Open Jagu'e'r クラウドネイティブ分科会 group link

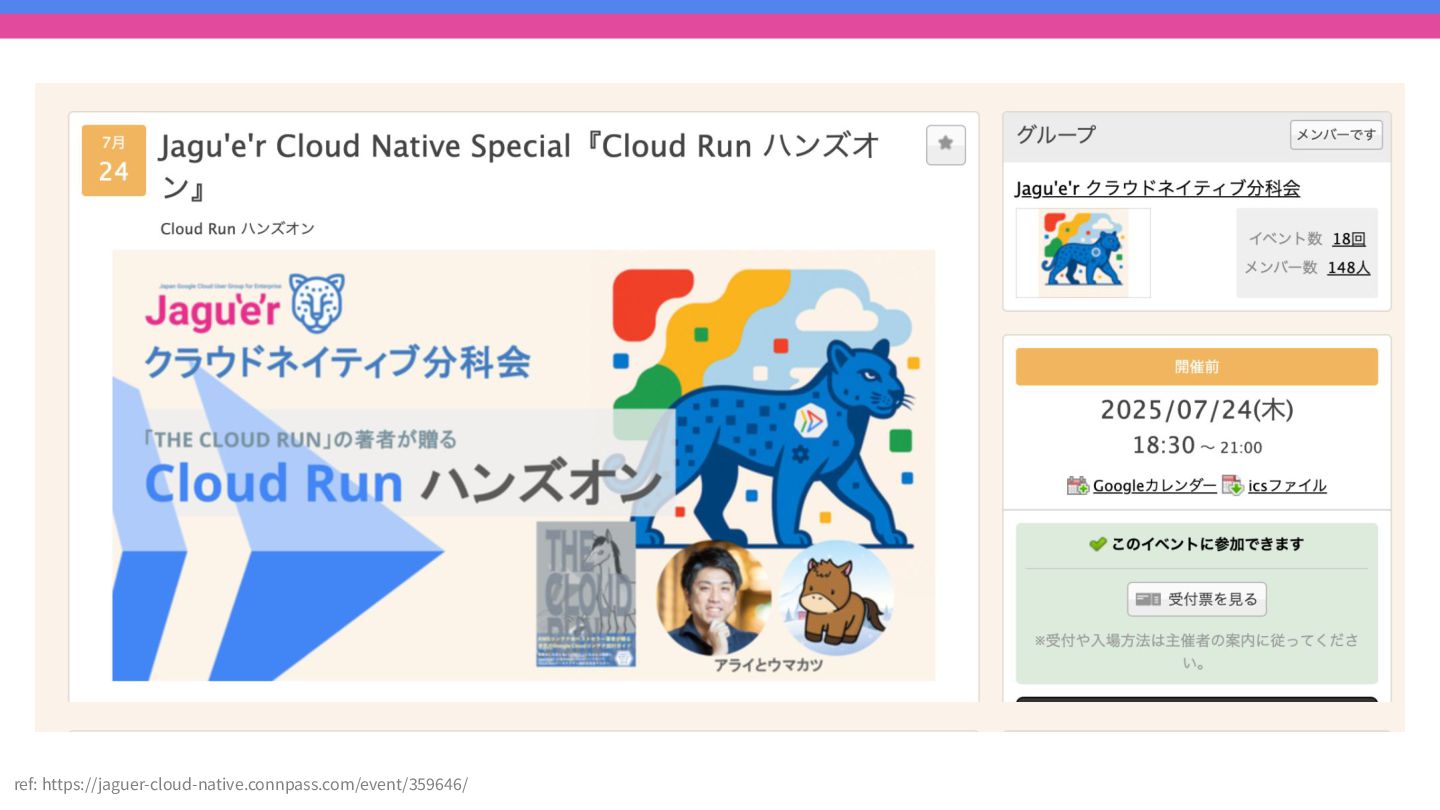(1157, 188)
